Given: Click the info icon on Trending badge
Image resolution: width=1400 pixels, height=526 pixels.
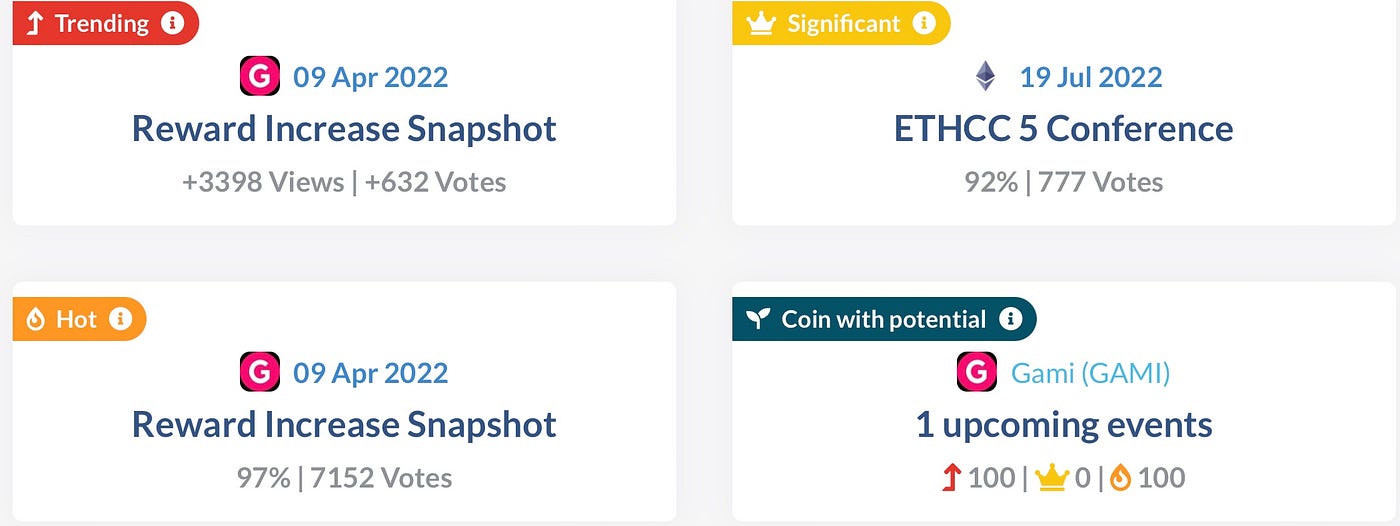Looking at the screenshot, I should (172, 23).
